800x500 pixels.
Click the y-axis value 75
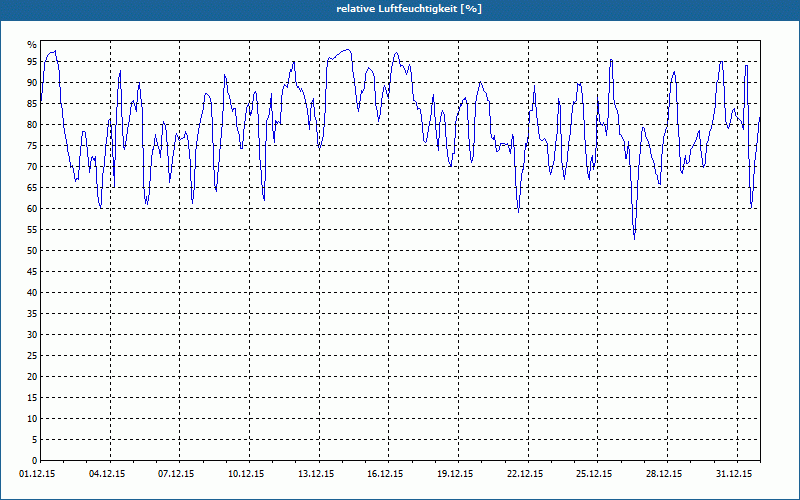tap(32, 145)
